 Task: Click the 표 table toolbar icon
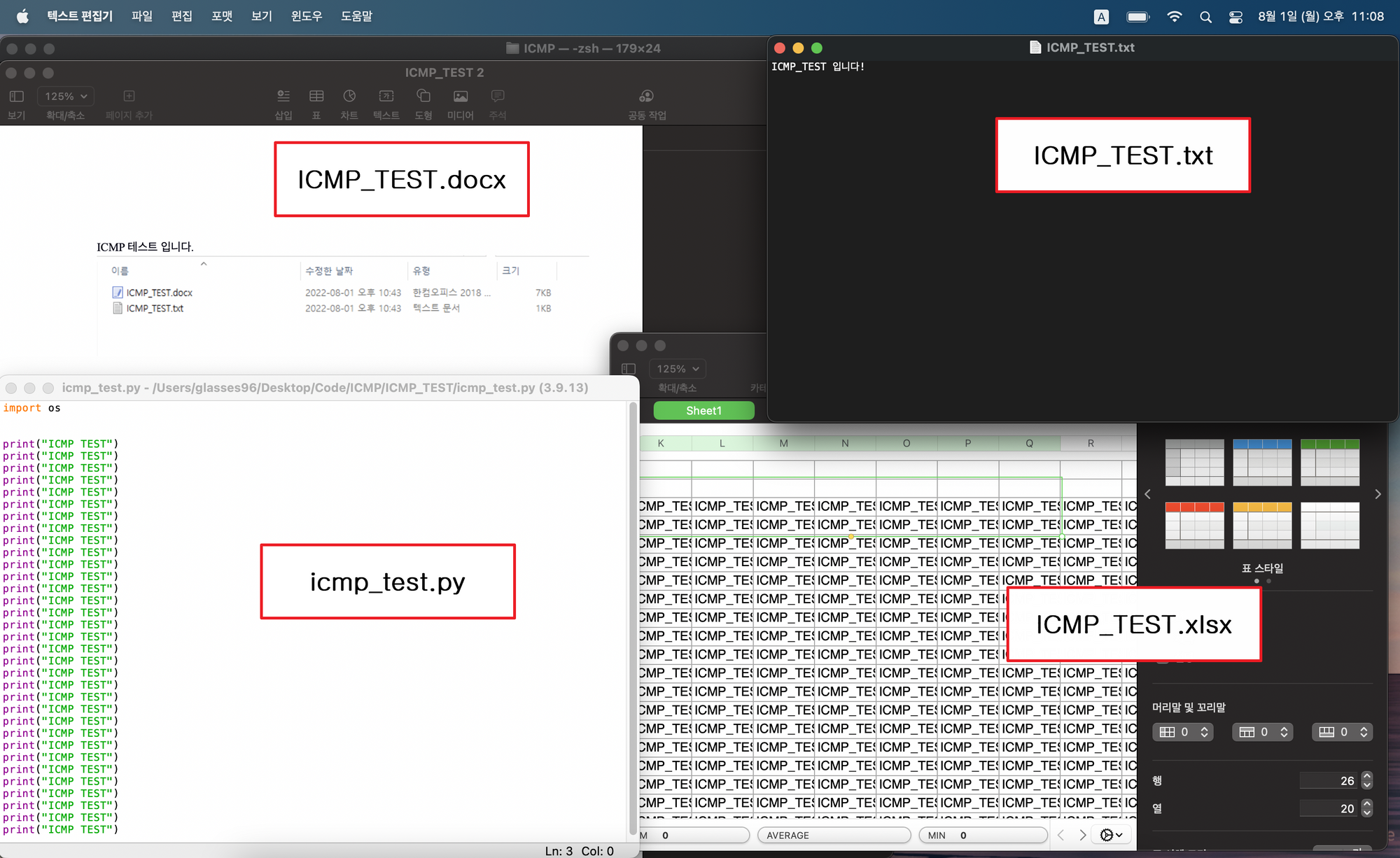pos(316,96)
